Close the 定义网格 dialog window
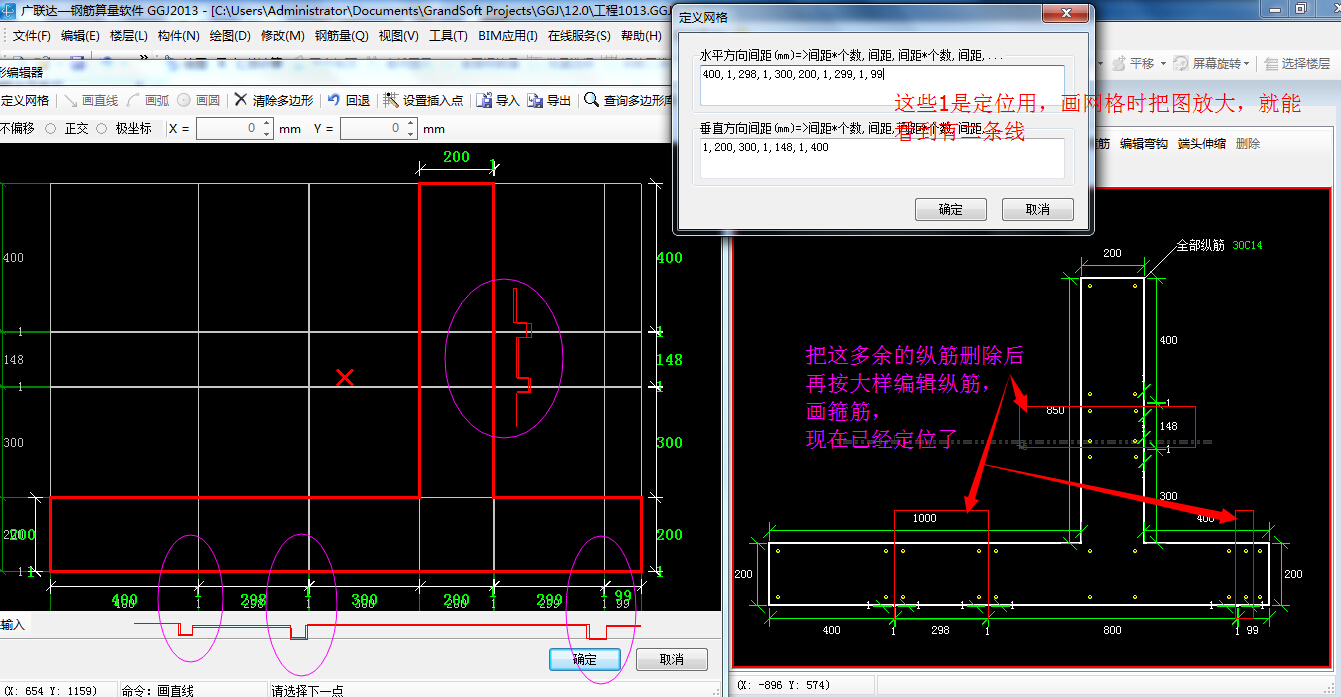This screenshot has width=1341, height=697. click(x=1065, y=15)
